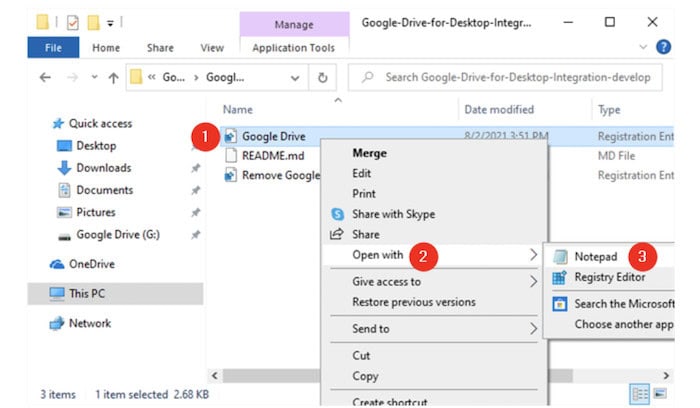
Task: Expand the Open with submenu
Action: click(433, 255)
